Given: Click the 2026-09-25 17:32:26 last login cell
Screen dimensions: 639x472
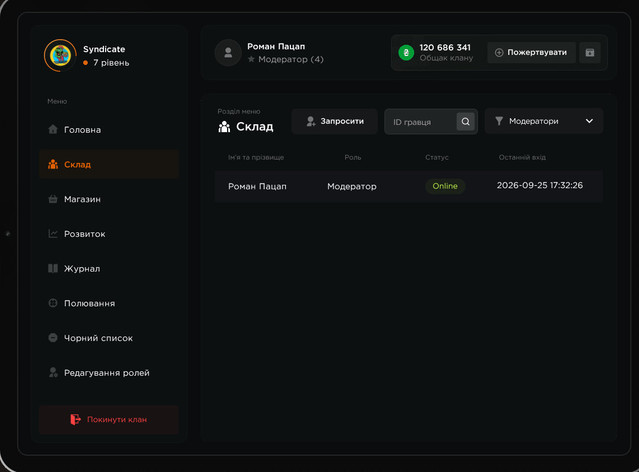Looking at the screenshot, I should point(540,185).
